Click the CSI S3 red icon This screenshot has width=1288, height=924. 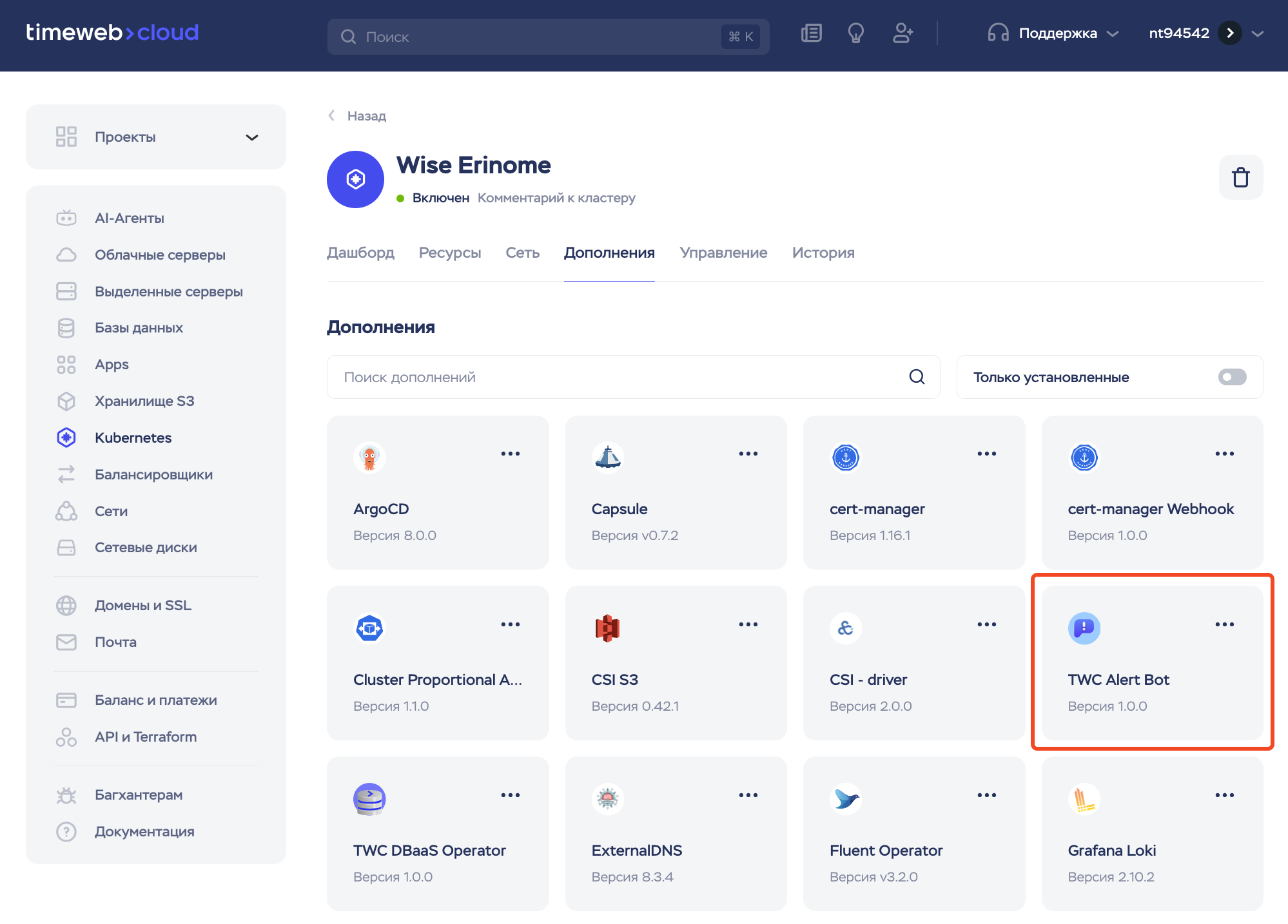click(608, 628)
